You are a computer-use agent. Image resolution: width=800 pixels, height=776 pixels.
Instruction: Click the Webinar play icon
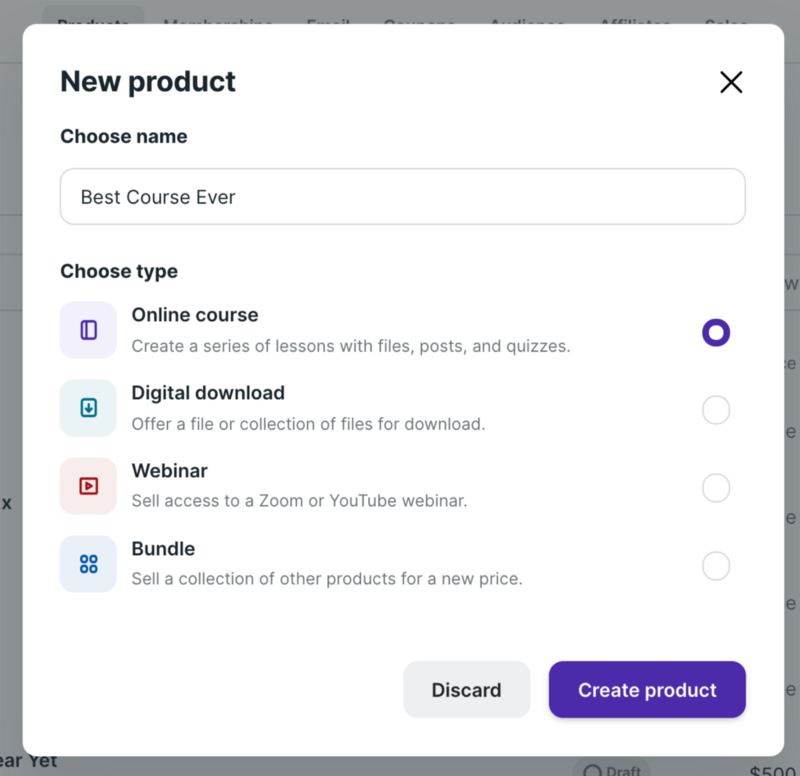coord(88,486)
